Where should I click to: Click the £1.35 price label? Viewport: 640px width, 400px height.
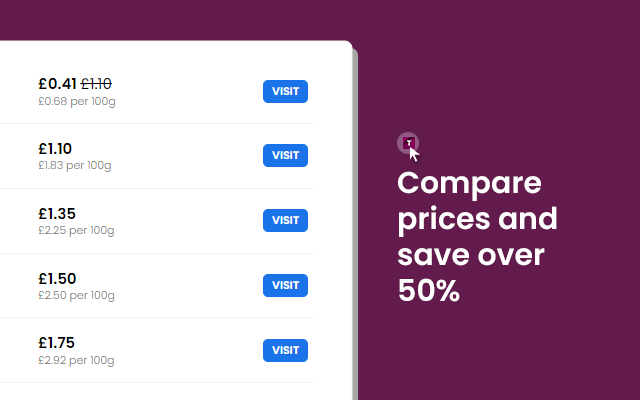point(57,213)
